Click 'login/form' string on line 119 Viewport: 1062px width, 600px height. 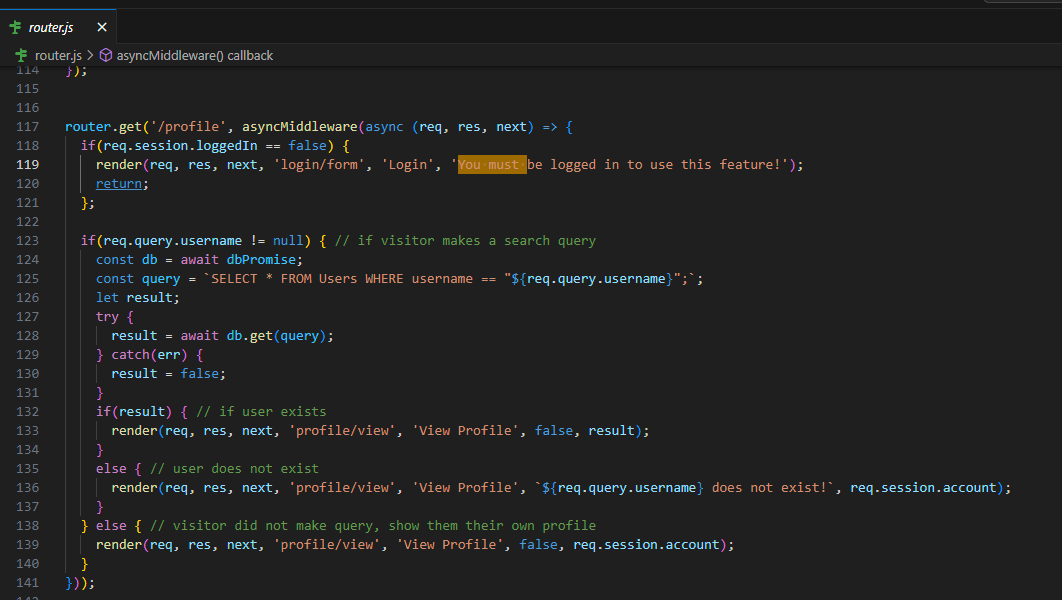click(x=319, y=165)
